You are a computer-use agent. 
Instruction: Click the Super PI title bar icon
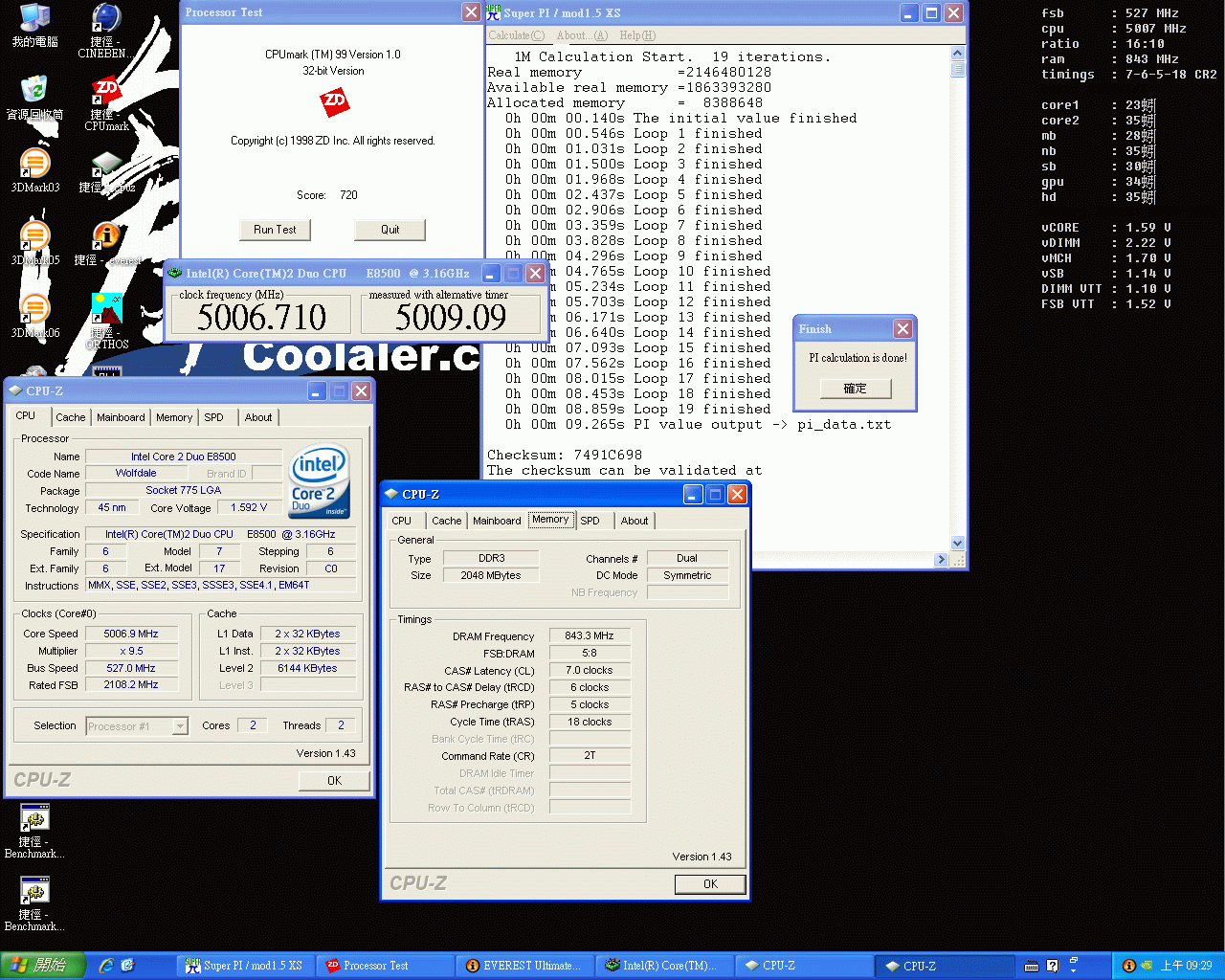(494, 12)
